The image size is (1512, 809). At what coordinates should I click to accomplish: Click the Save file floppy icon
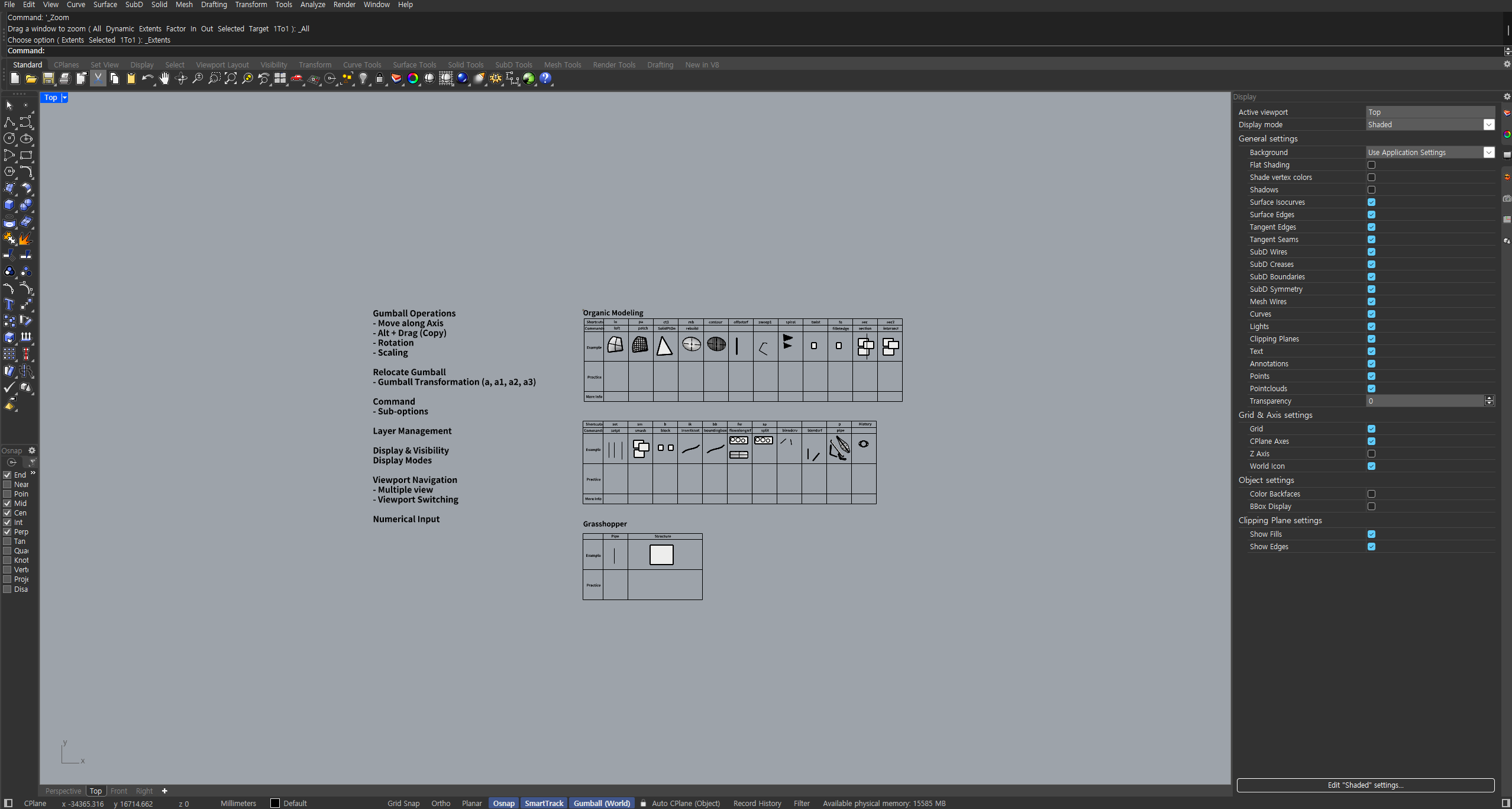click(x=49, y=79)
